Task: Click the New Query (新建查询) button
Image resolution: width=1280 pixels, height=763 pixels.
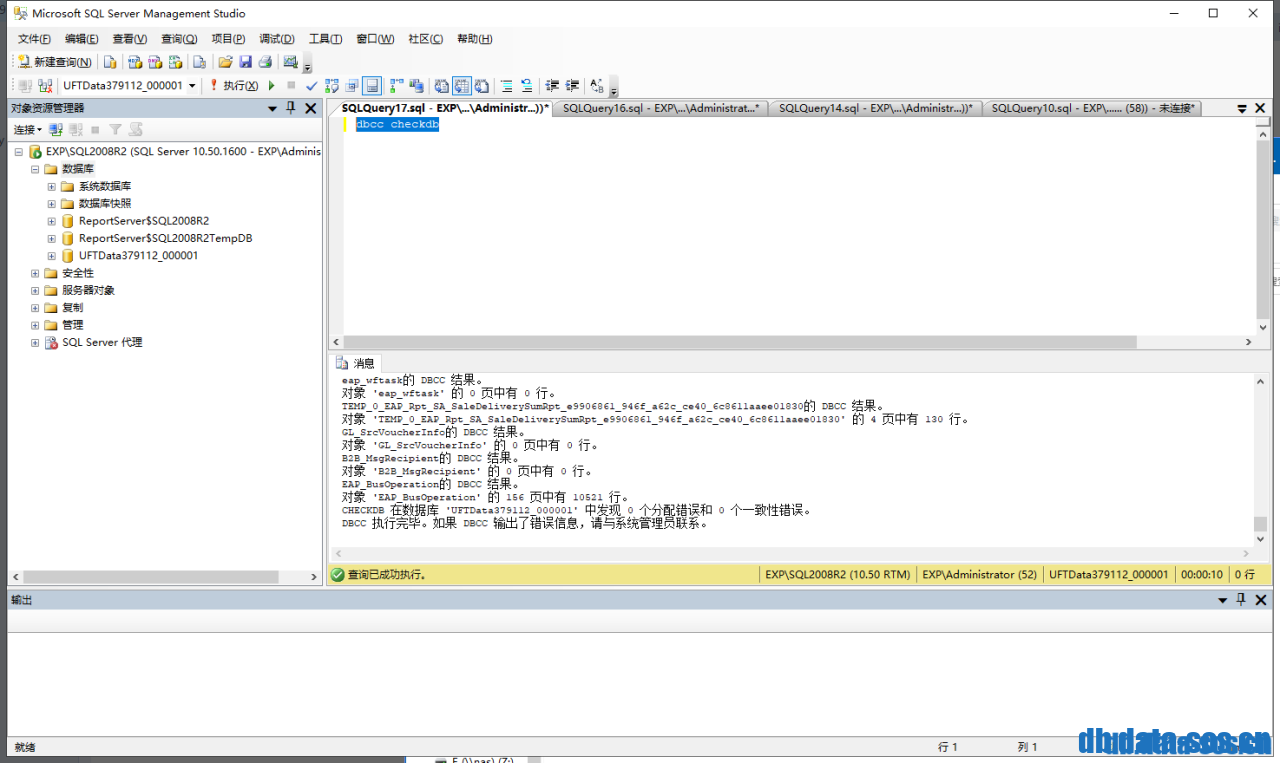Action: coord(55,62)
